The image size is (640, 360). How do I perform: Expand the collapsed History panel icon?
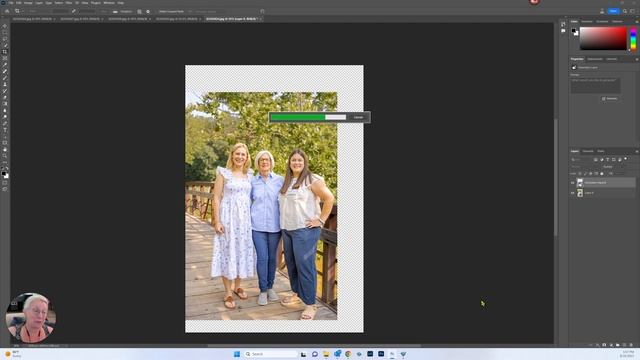tap(563, 24)
